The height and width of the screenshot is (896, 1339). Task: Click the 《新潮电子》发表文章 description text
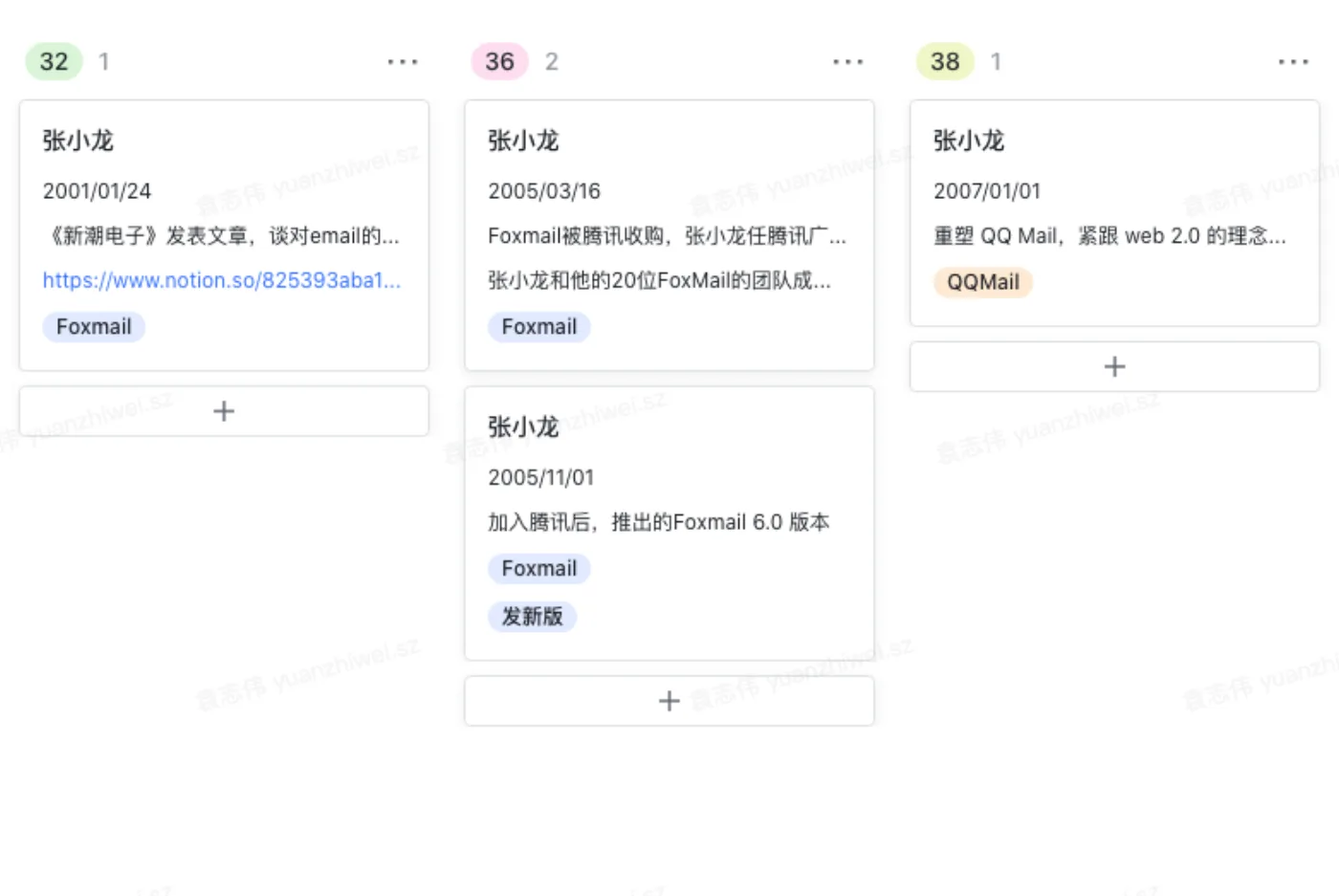(222, 235)
